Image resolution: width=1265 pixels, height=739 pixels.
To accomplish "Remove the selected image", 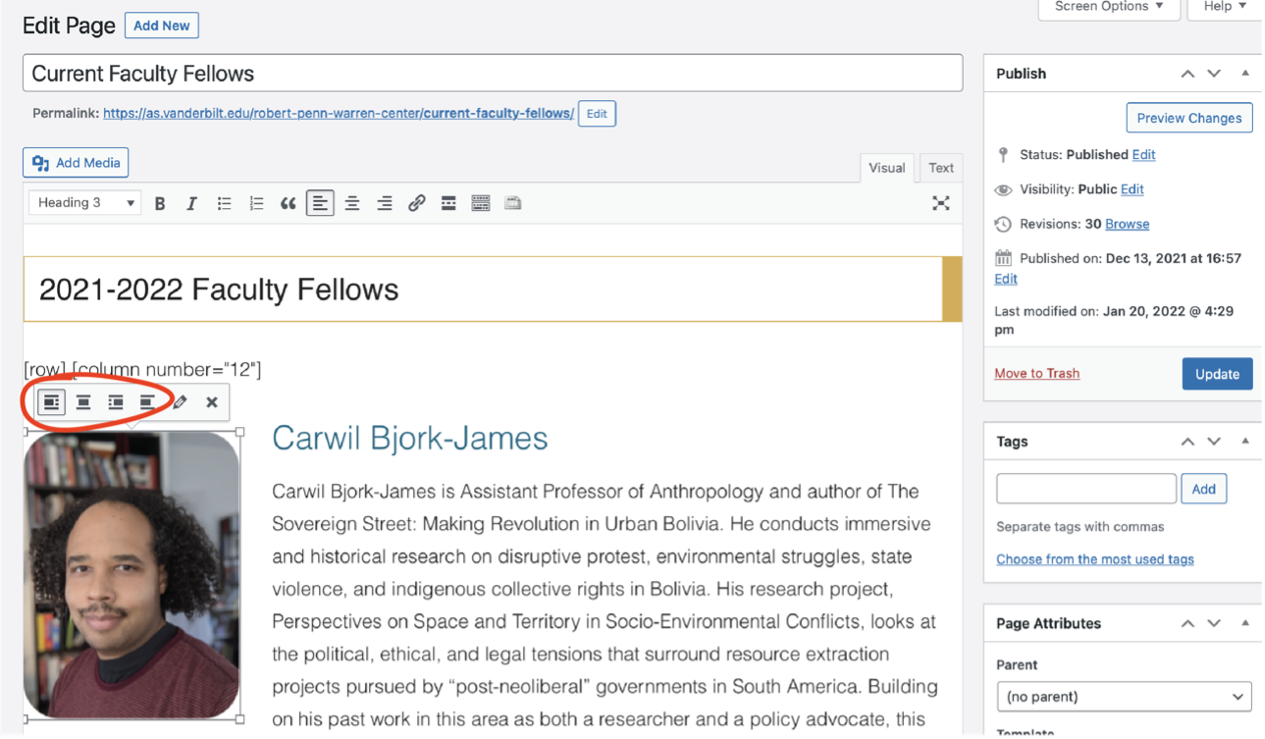I will (x=212, y=402).
